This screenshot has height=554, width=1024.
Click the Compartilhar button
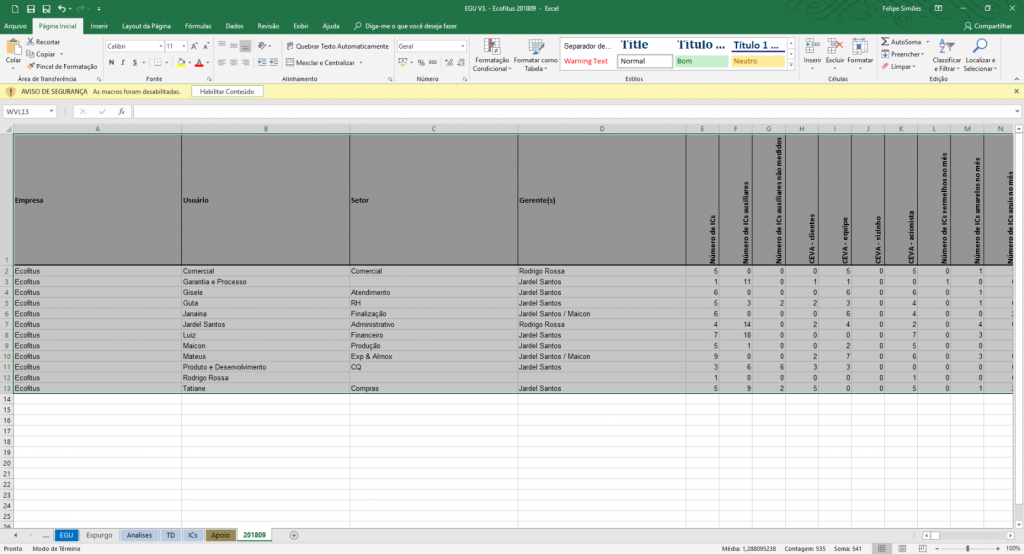click(987, 26)
